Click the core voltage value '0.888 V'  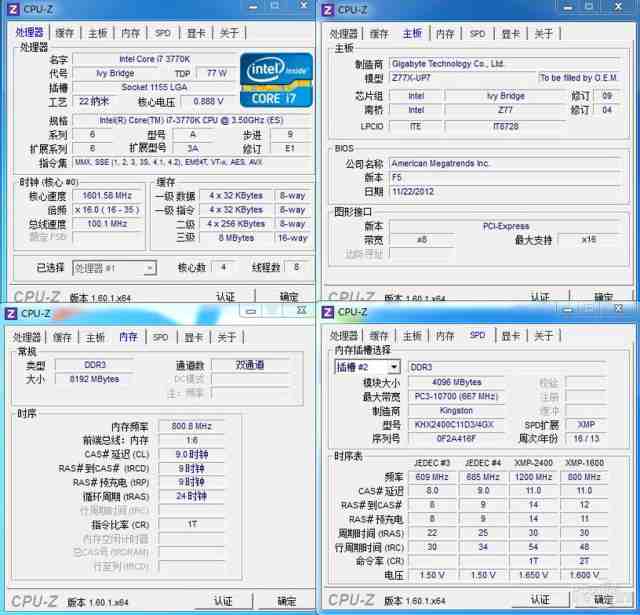coord(208,101)
